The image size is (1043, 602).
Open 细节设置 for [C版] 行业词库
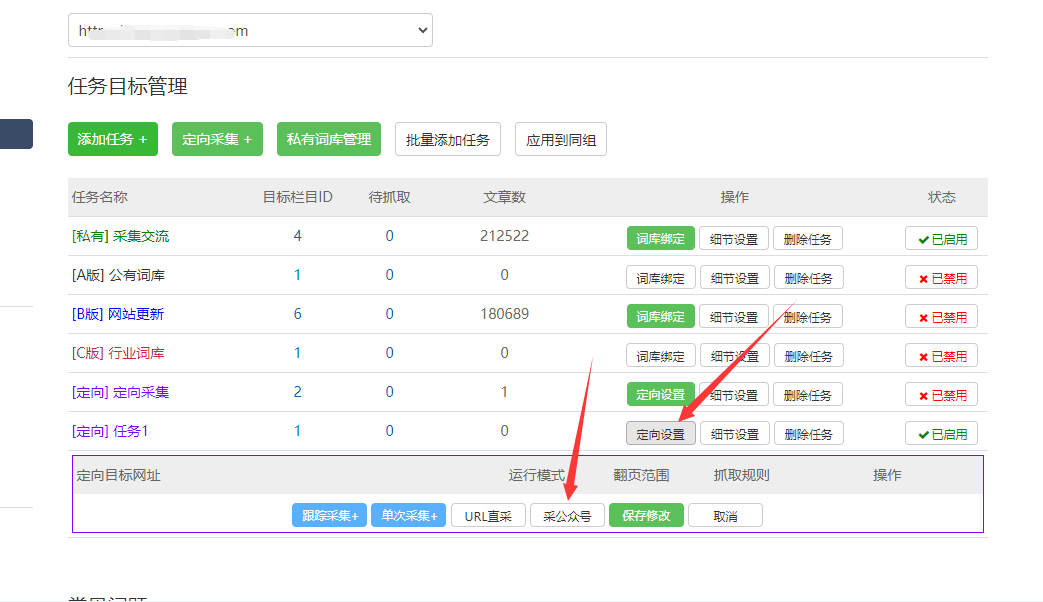click(734, 355)
